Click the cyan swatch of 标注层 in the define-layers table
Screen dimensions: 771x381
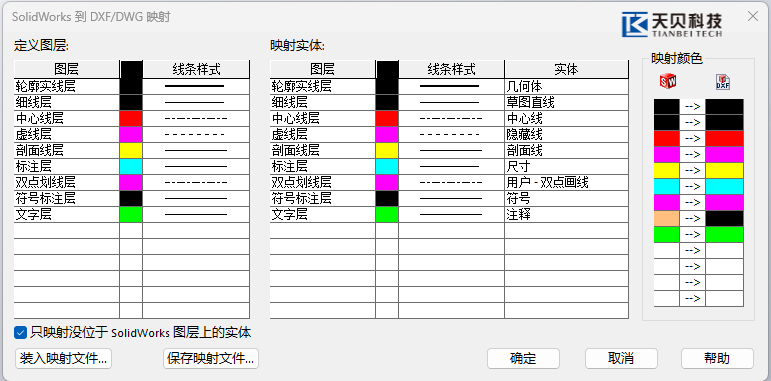tap(131, 167)
